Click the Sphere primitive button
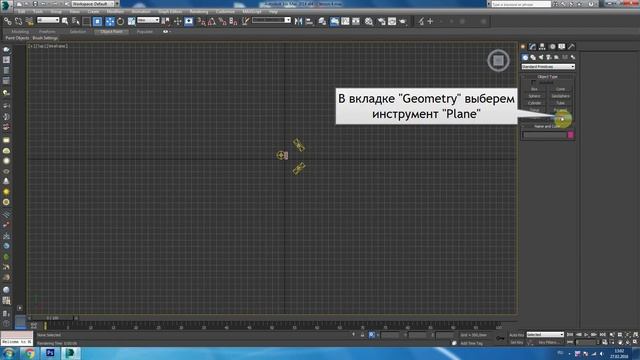640x360 pixels. [x=534, y=96]
